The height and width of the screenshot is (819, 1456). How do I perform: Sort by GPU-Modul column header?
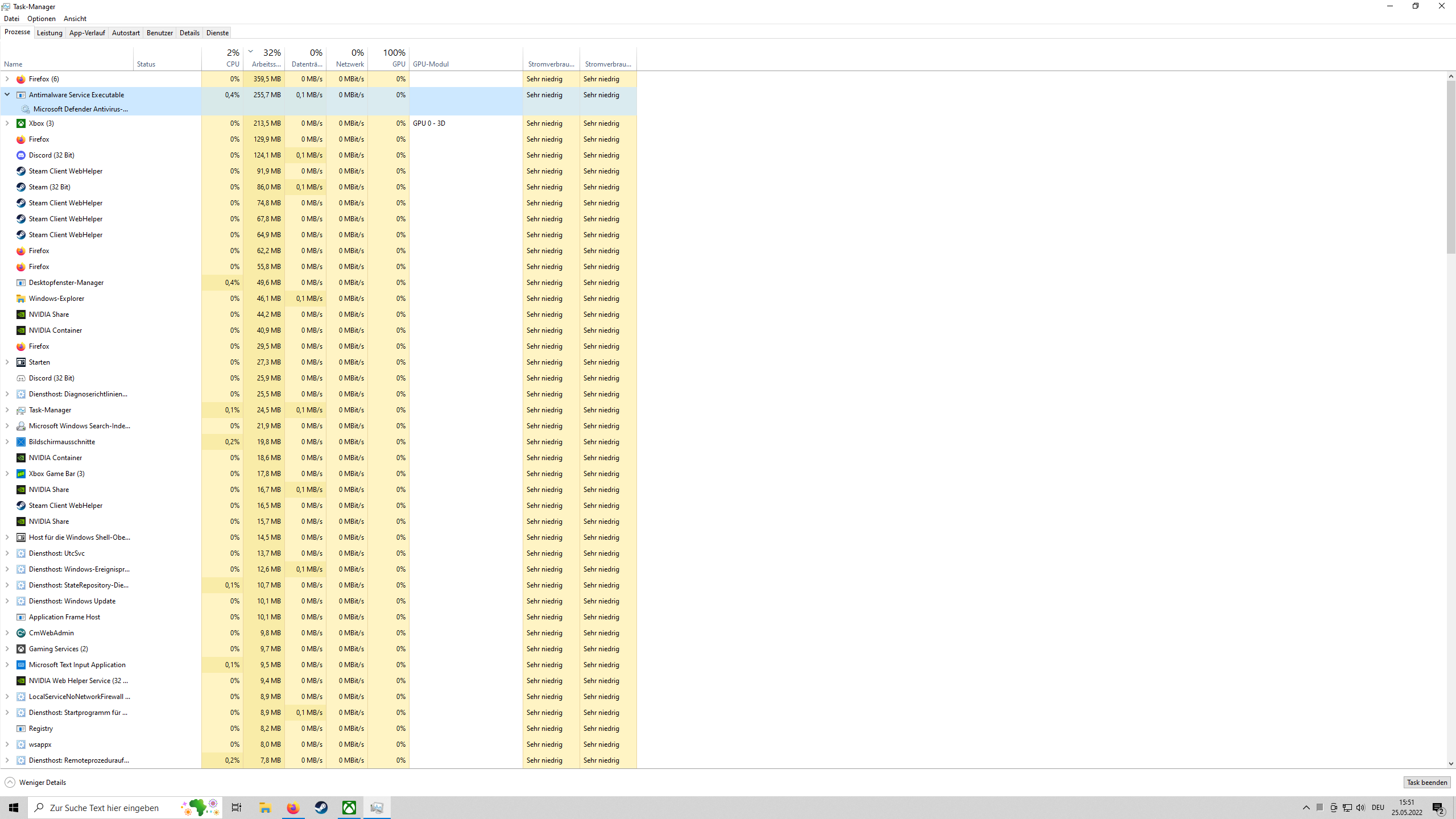pos(466,59)
